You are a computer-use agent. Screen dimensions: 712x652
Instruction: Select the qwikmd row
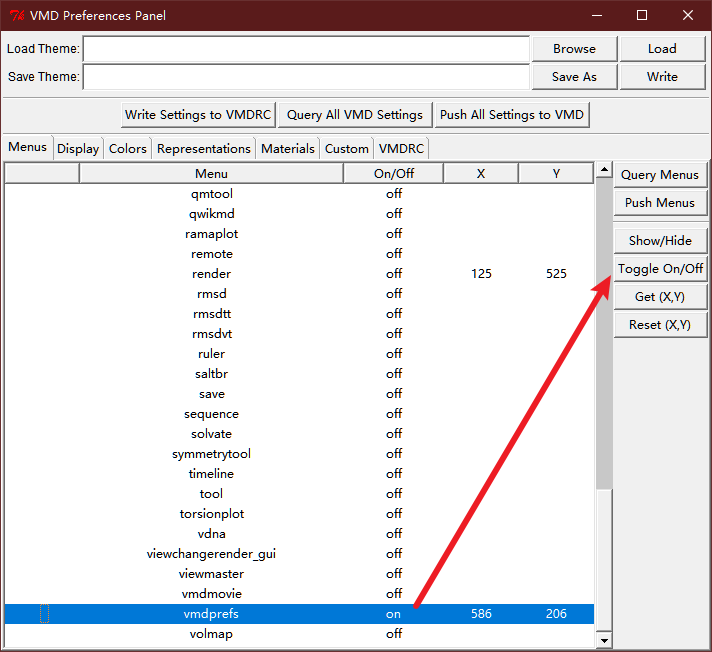pos(299,214)
